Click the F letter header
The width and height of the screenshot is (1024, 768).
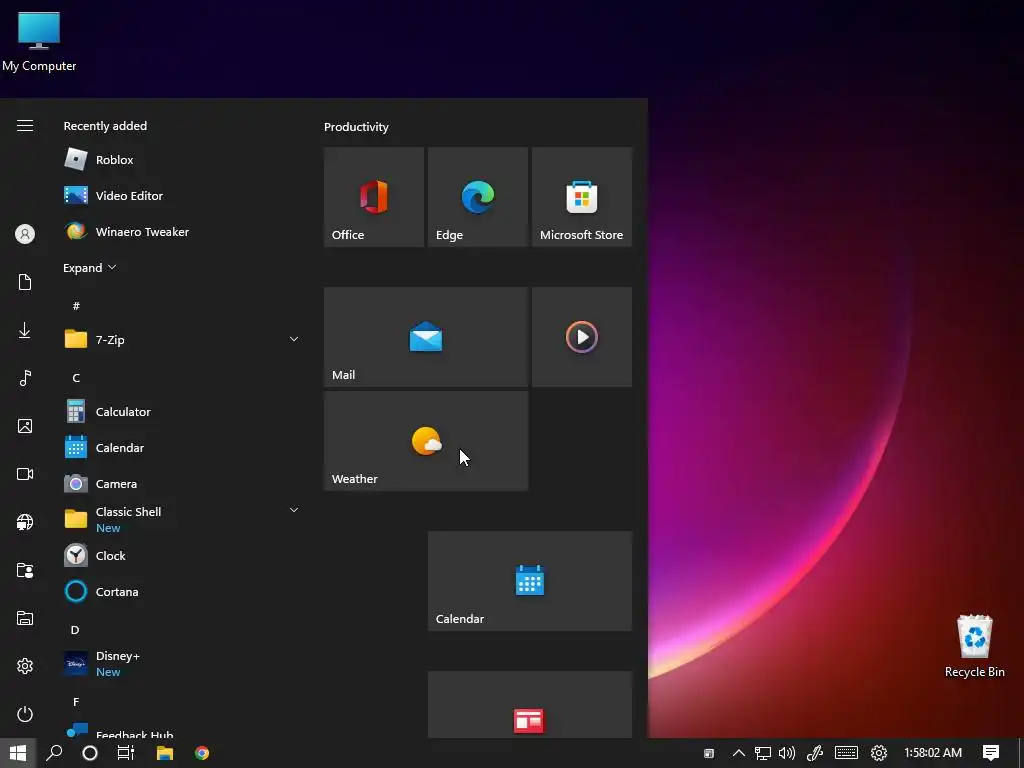(x=76, y=701)
